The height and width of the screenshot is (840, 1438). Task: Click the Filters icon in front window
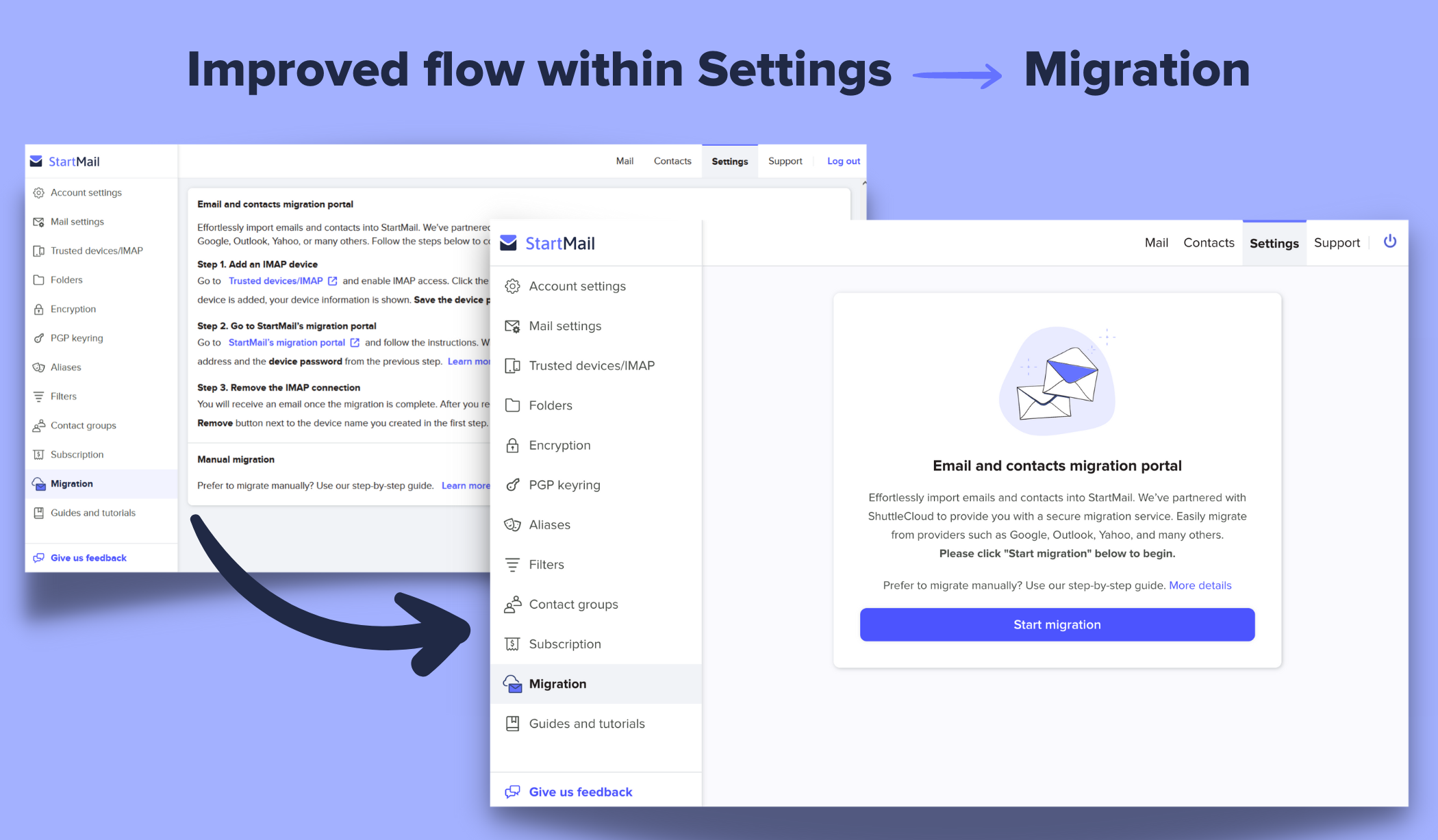512,564
